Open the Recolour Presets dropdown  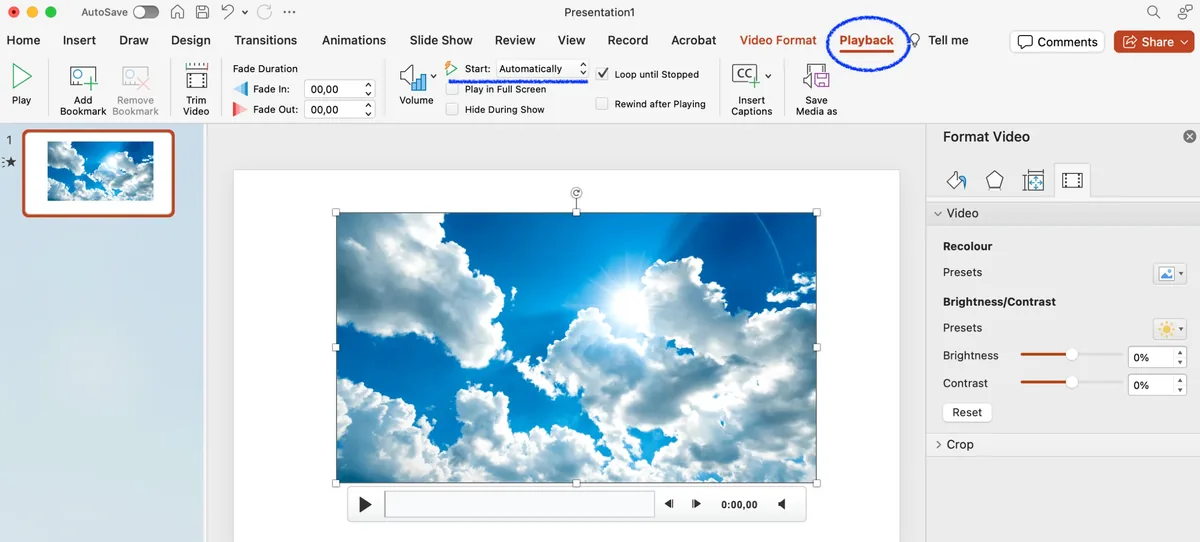[1169, 273]
